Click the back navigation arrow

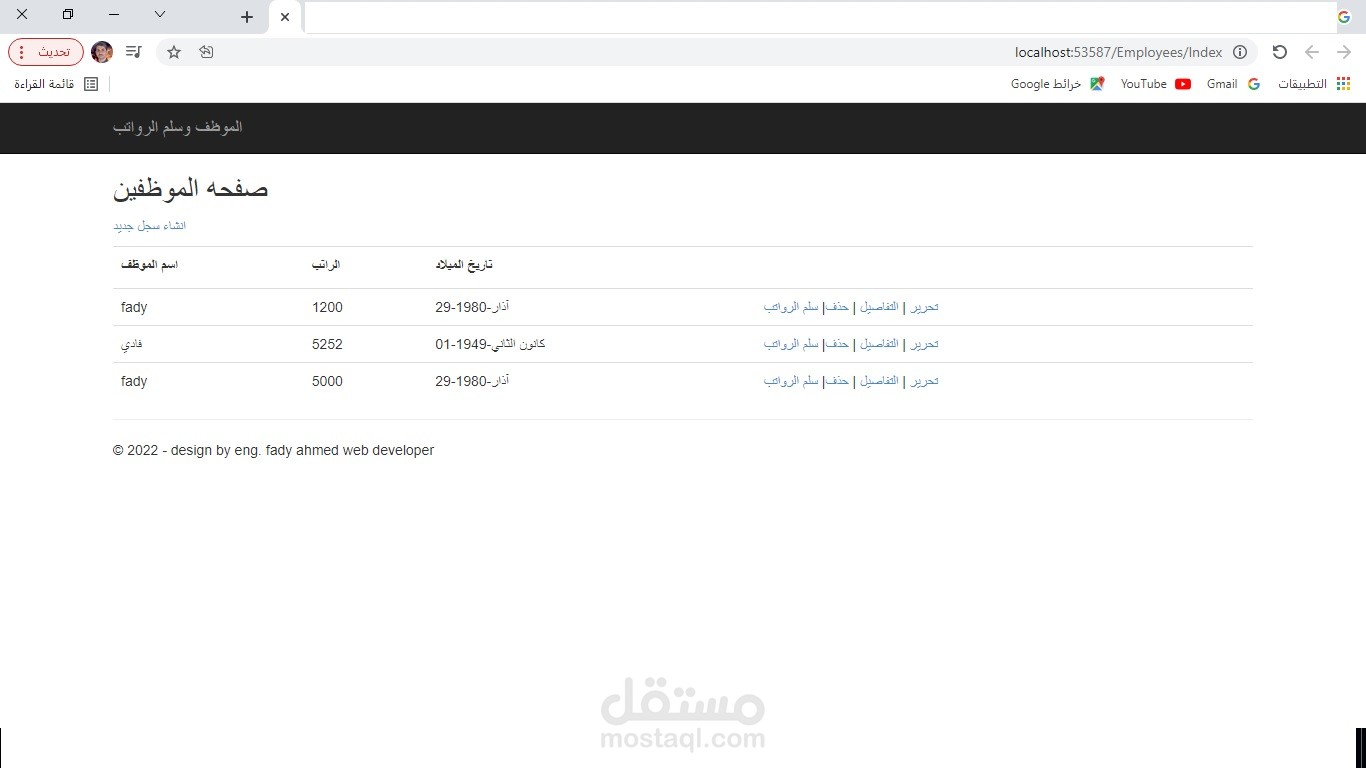click(x=1312, y=52)
